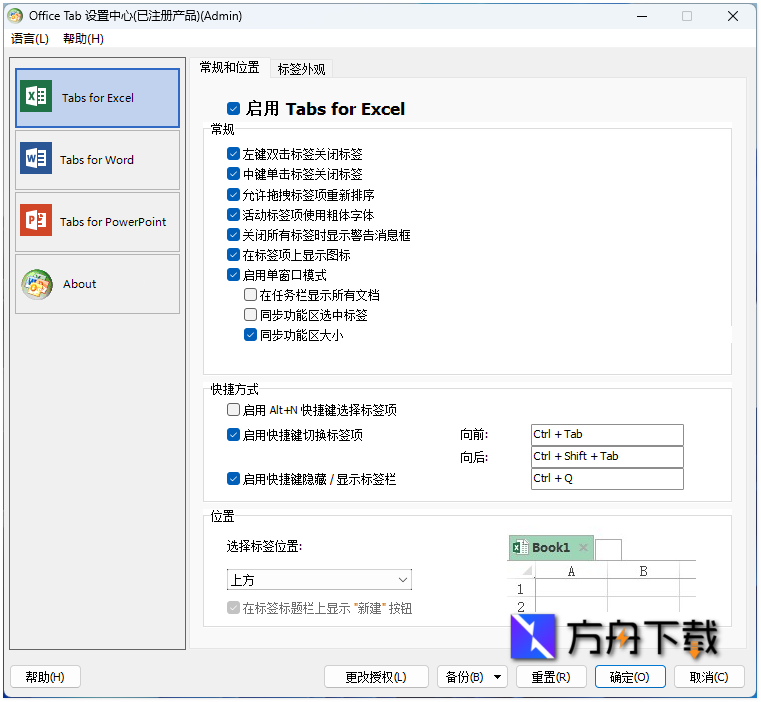Screen dimensions: 761x702
Task: Click the 快捷方式 group label
Action: click(234, 389)
